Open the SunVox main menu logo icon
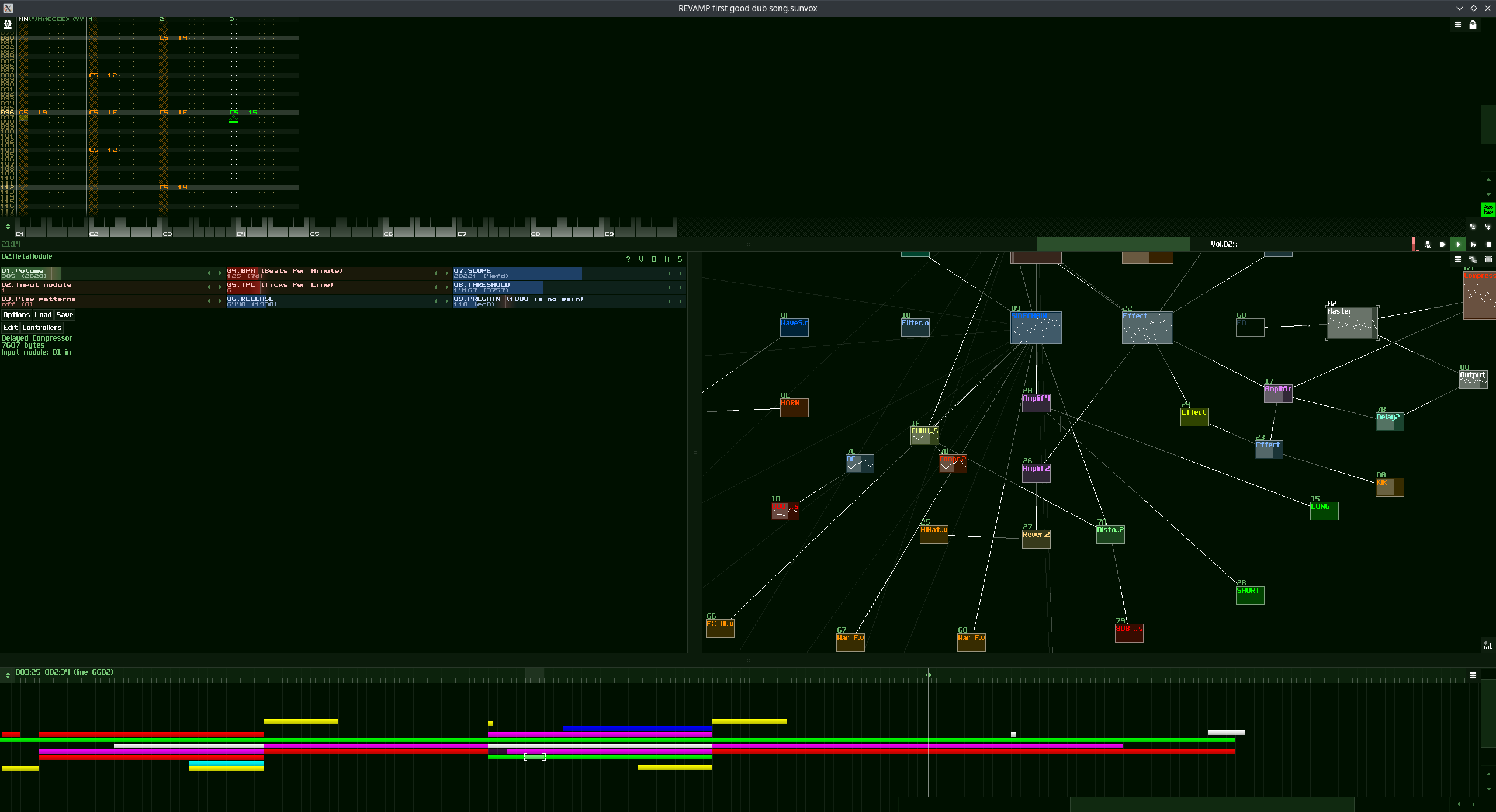Viewport: 1496px width, 812px height. click(x=8, y=25)
